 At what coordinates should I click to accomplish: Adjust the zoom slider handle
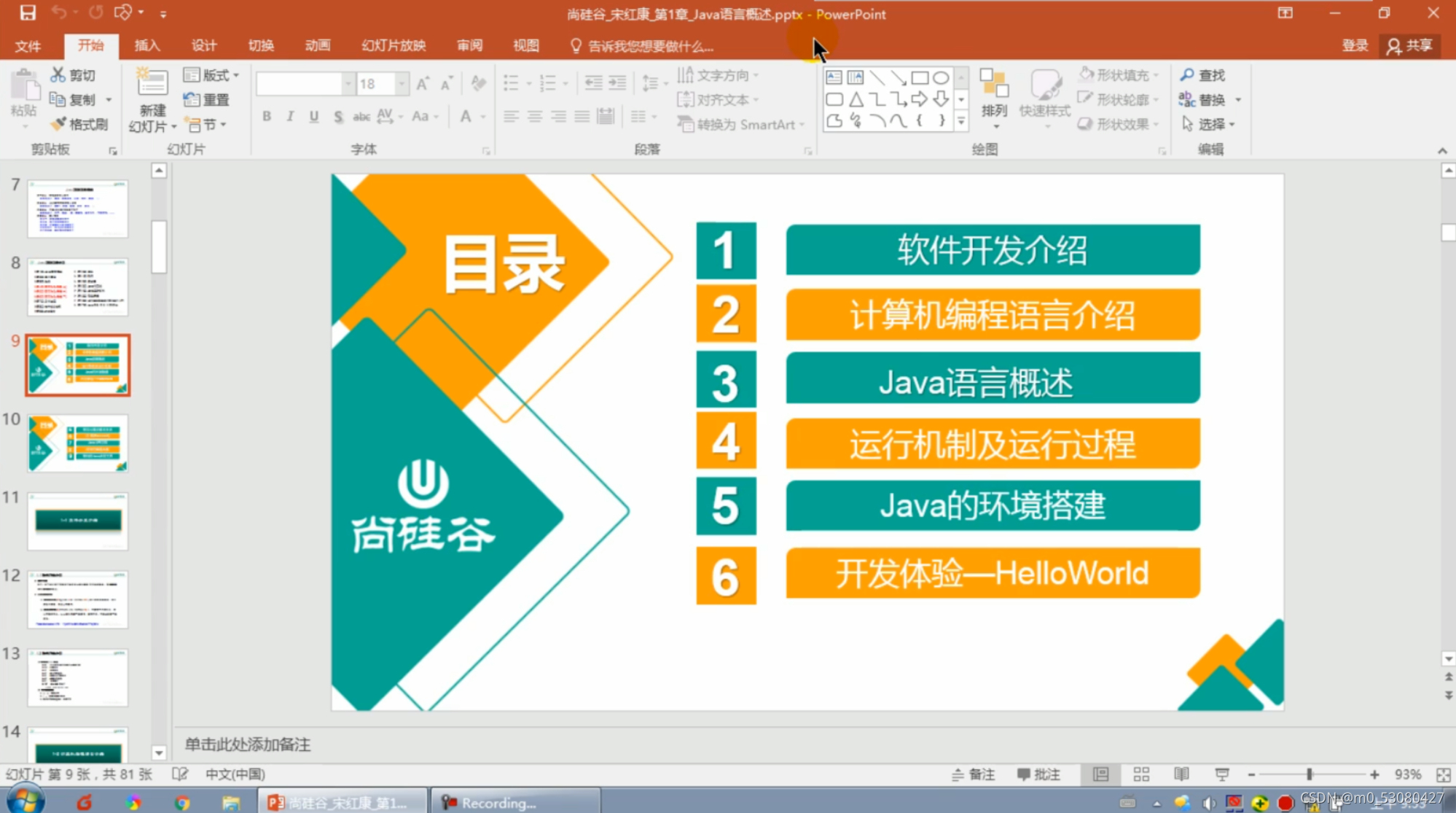tap(1309, 774)
